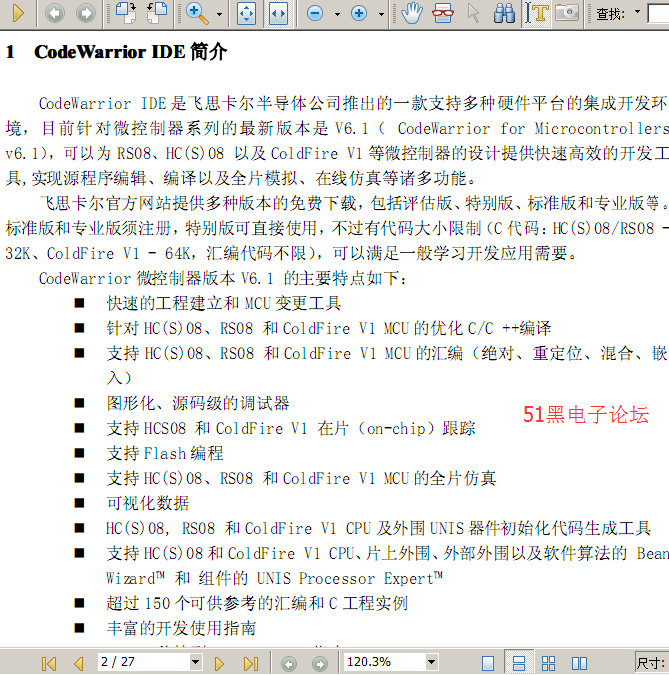Click the bullet text 丰富的开发使用指南
Screen dimensions: 669x675
point(181,628)
